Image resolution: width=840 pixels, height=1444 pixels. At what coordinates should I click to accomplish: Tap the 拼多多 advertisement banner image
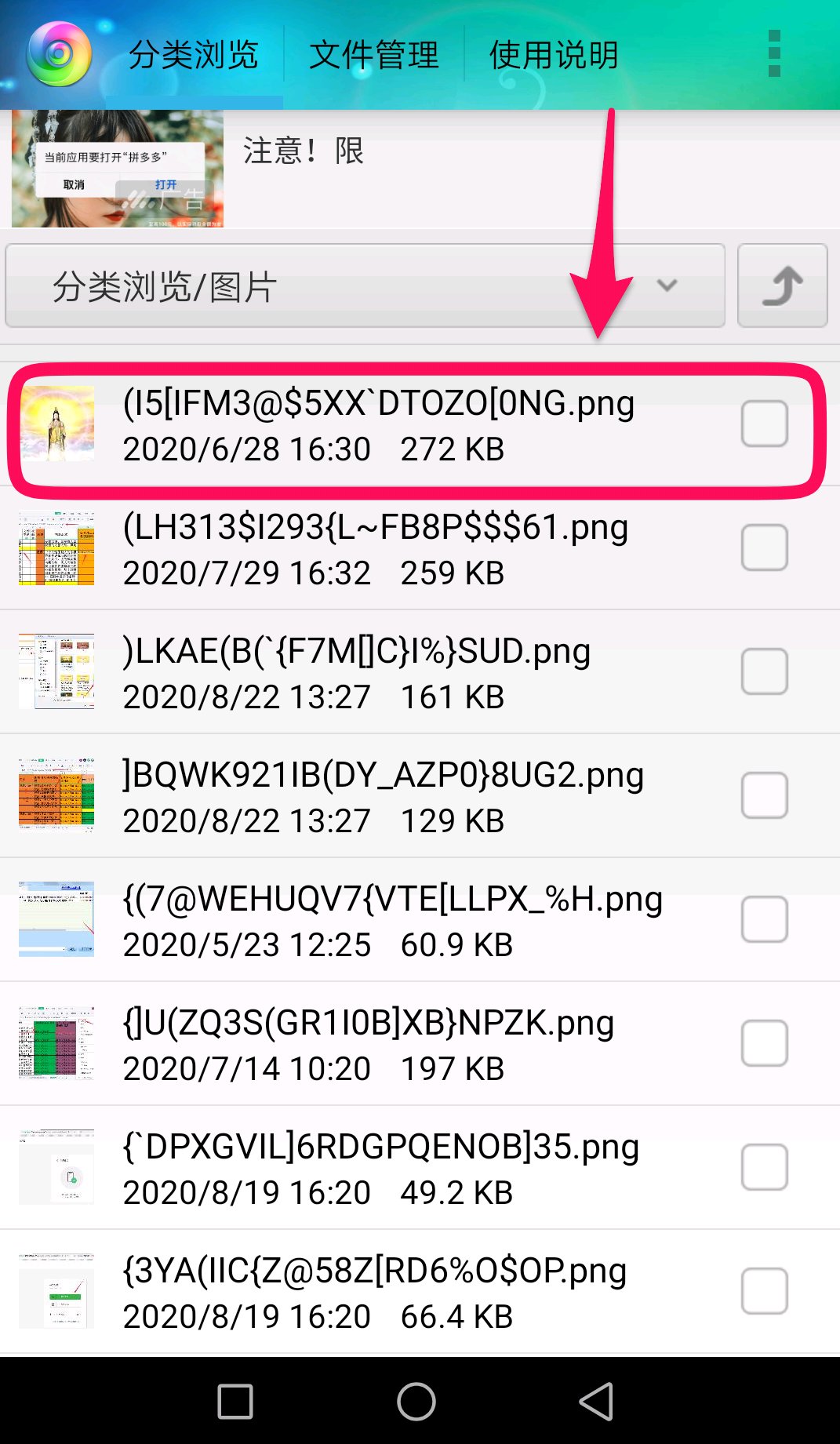(x=118, y=169)
